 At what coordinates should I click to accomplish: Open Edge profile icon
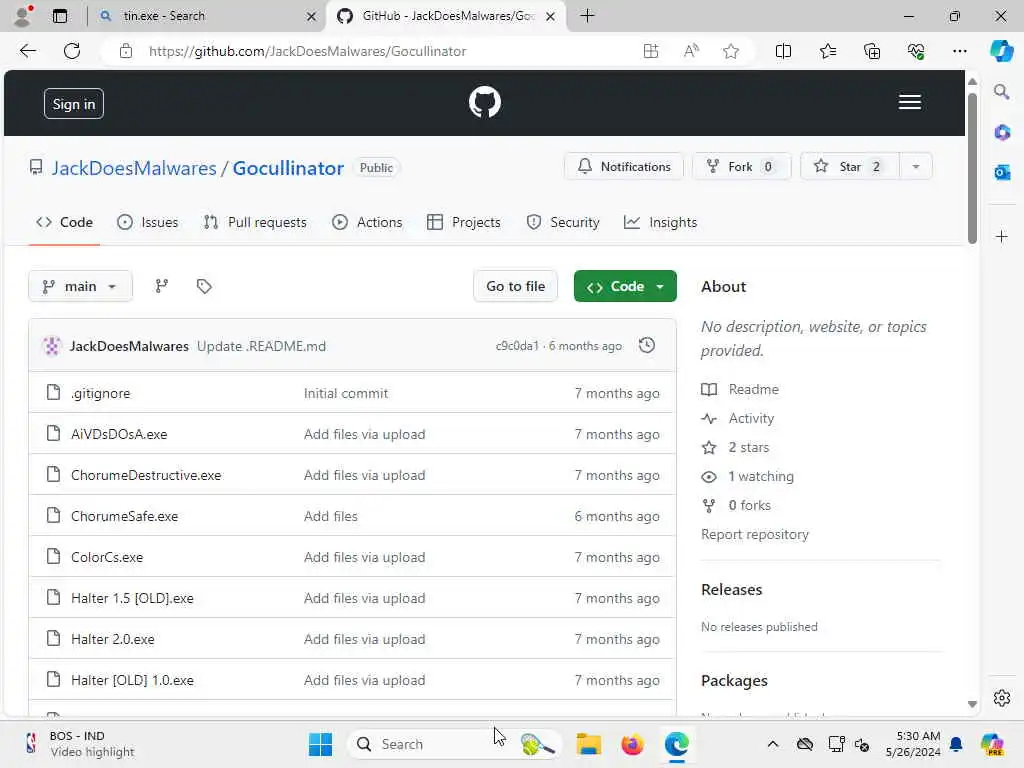click(24, 16)
